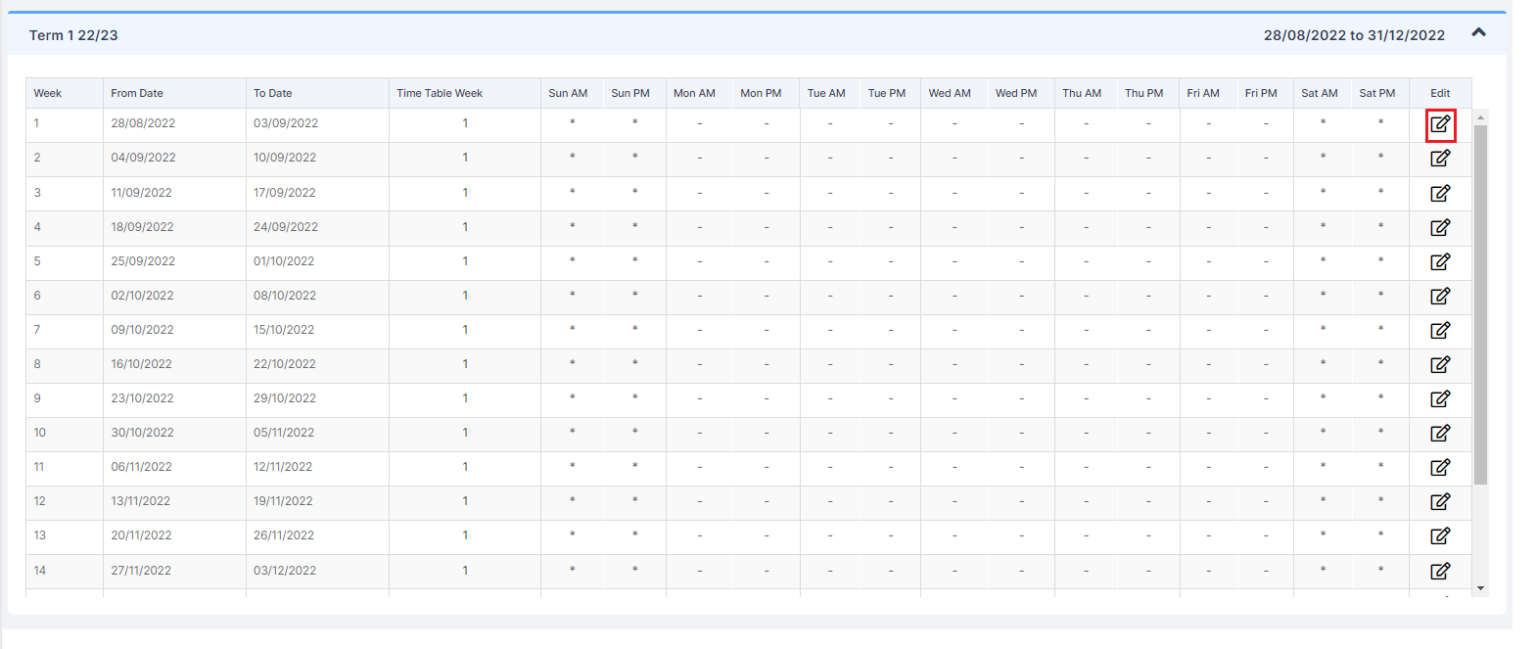This screenshot has height=649, width=1536.
Task: Edit the timetable for week 1
Action: coord(1440,122)
